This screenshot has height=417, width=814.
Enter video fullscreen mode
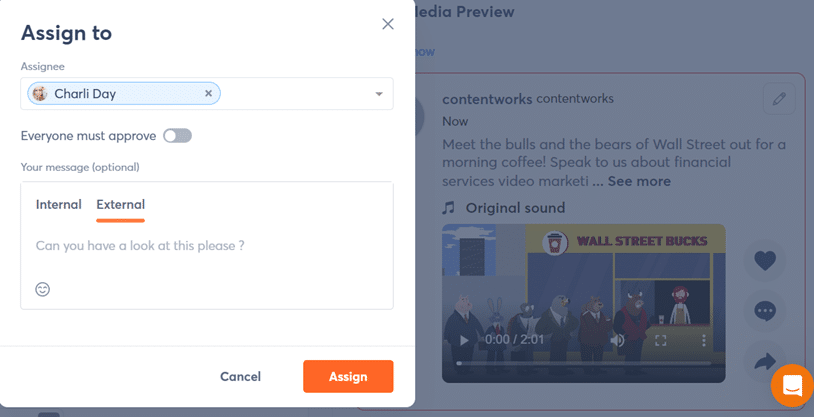click(x=661, y=340)
